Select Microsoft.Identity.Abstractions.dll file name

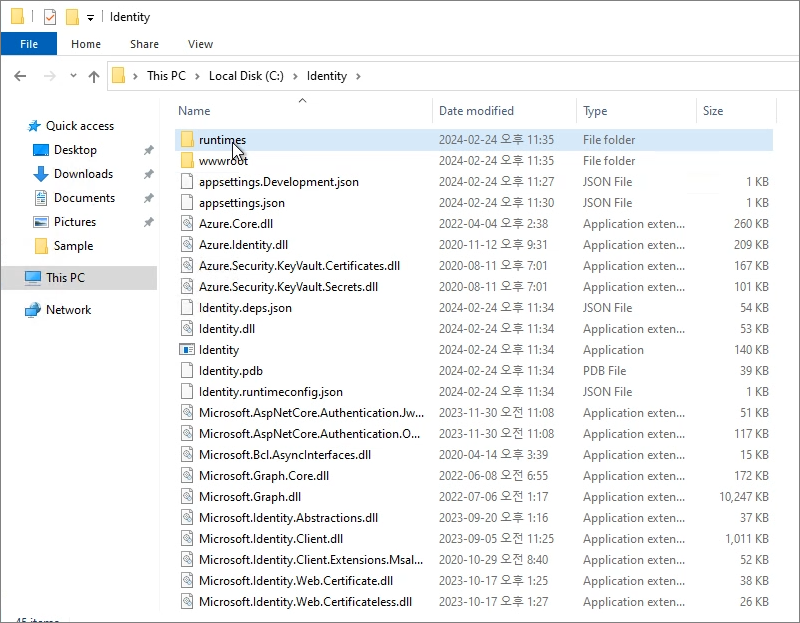click(x=288, y=517)
